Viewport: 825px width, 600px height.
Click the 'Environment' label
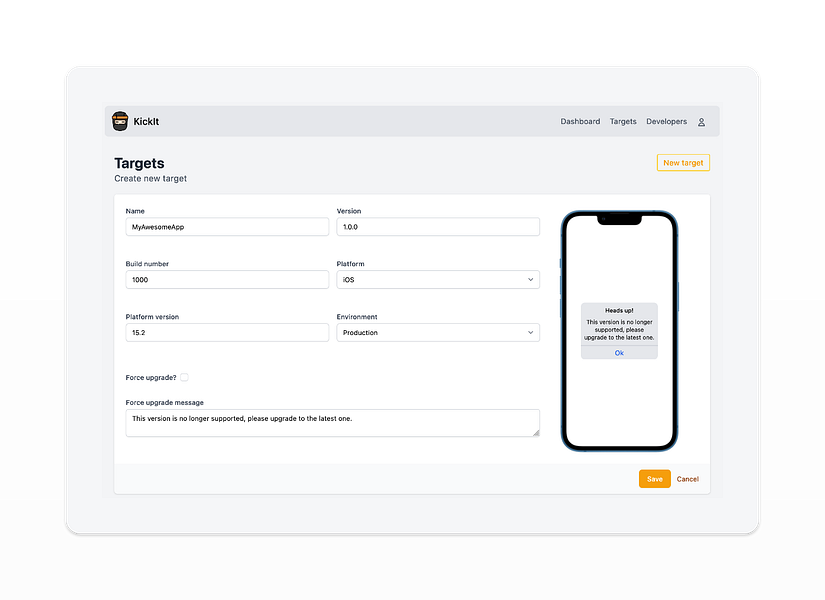point(357,317)
